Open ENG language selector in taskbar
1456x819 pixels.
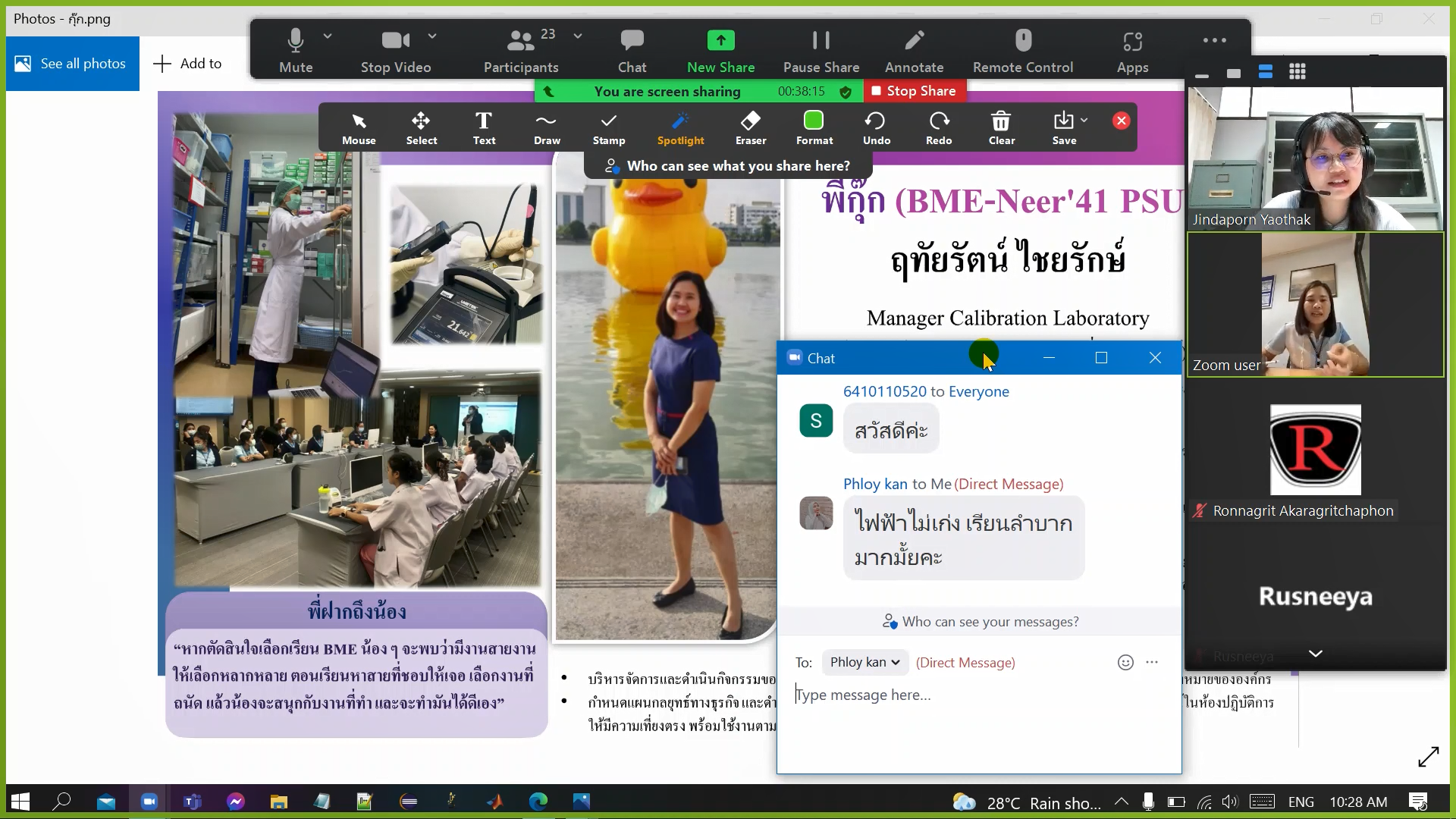[1301, 802]
